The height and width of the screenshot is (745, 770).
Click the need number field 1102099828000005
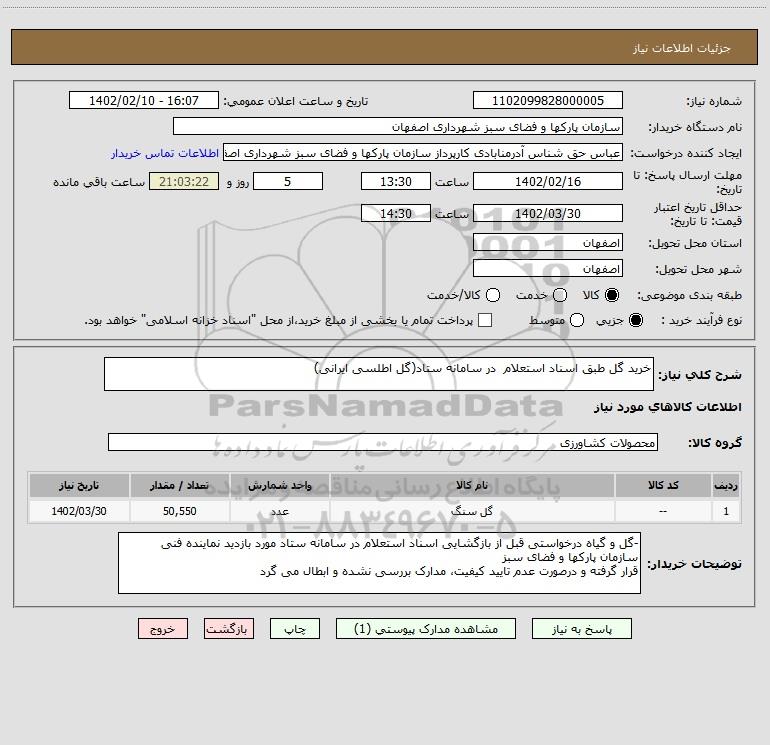(x=548, y=100)
